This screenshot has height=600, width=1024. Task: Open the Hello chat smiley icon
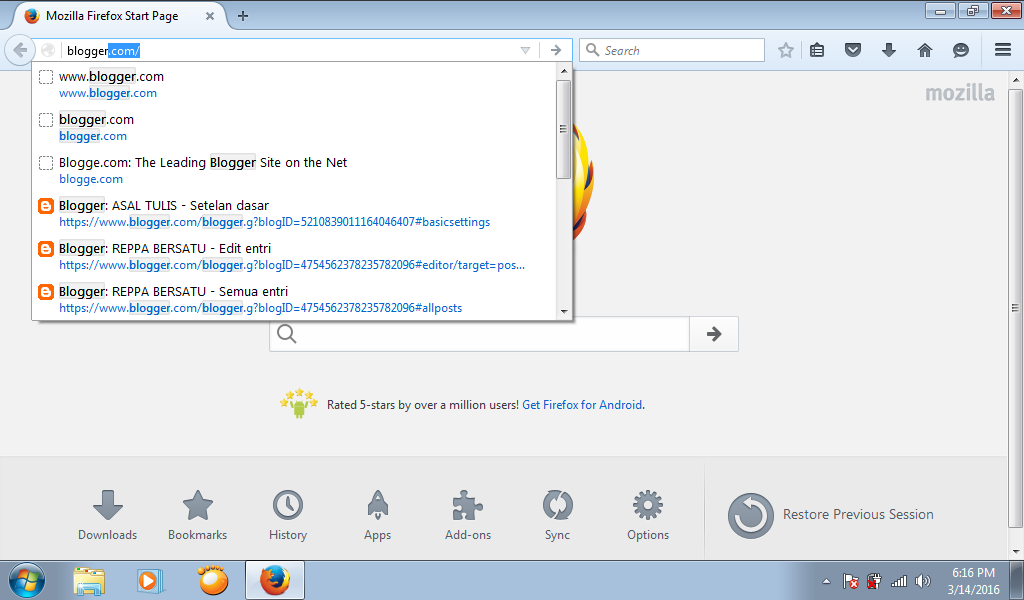point(961,50)
